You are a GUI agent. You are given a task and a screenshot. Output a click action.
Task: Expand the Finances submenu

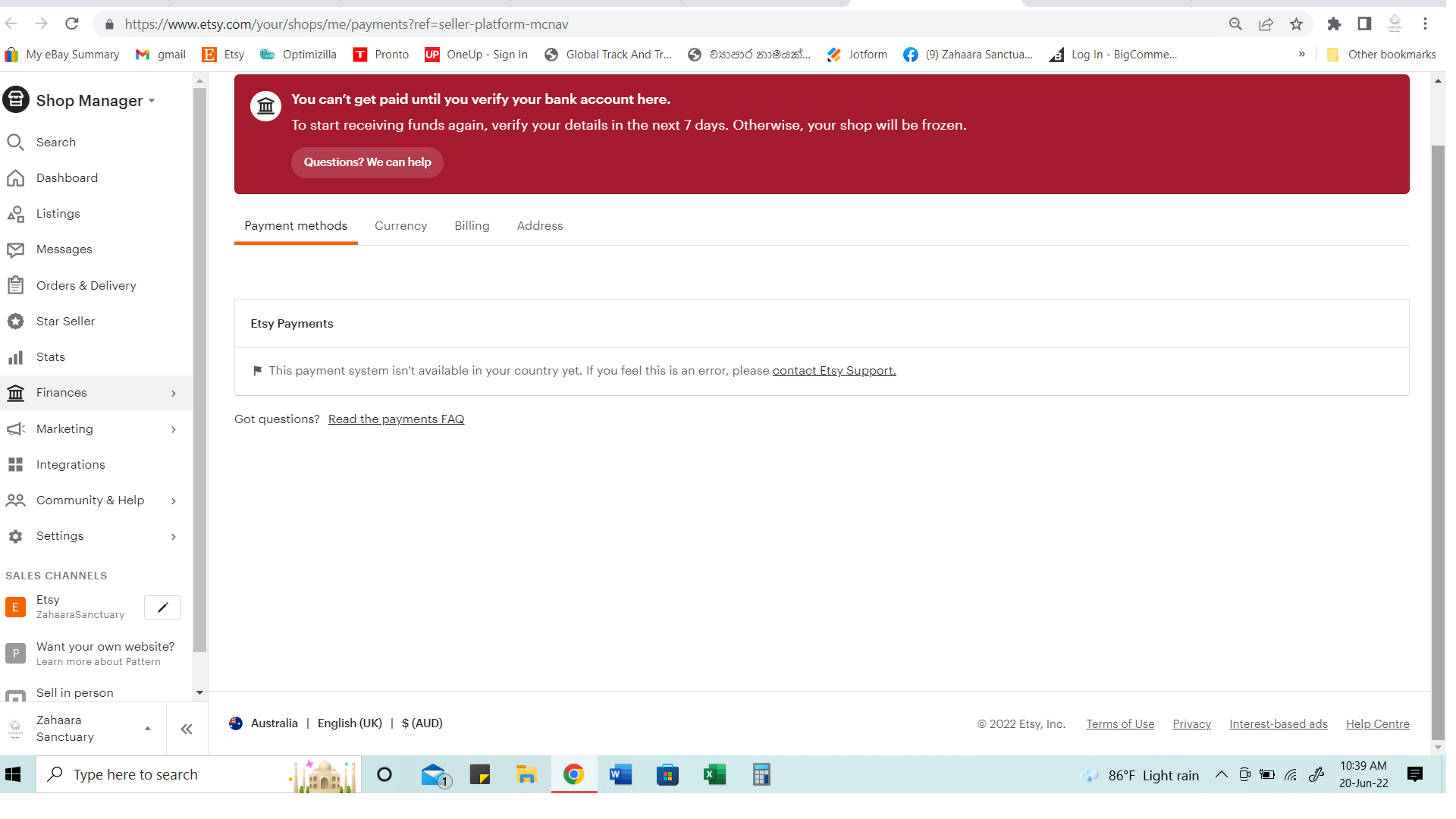pyautogui.click(x=174, y=394)
